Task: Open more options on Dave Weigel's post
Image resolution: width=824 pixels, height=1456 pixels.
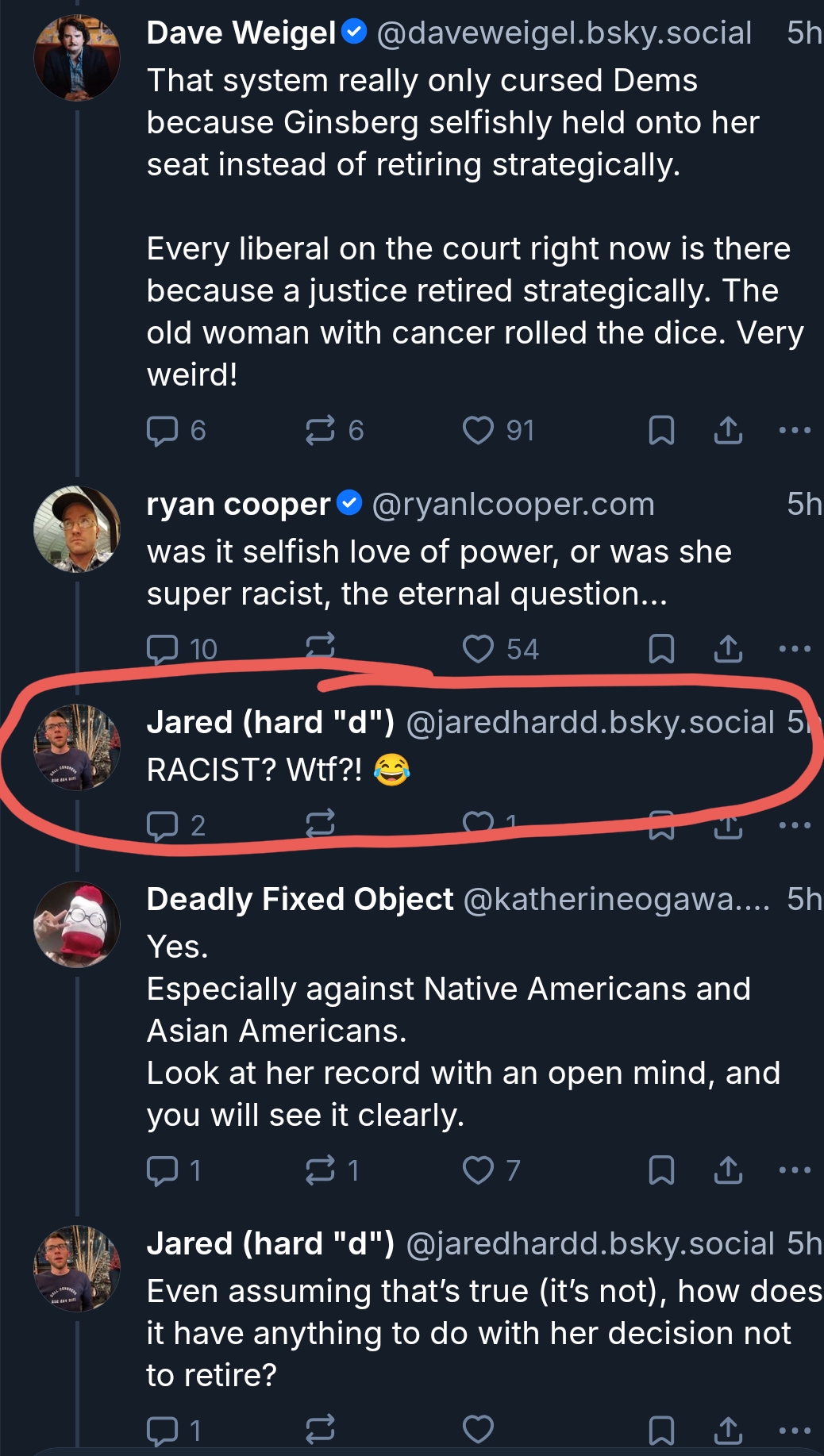Action: [795, 430]
